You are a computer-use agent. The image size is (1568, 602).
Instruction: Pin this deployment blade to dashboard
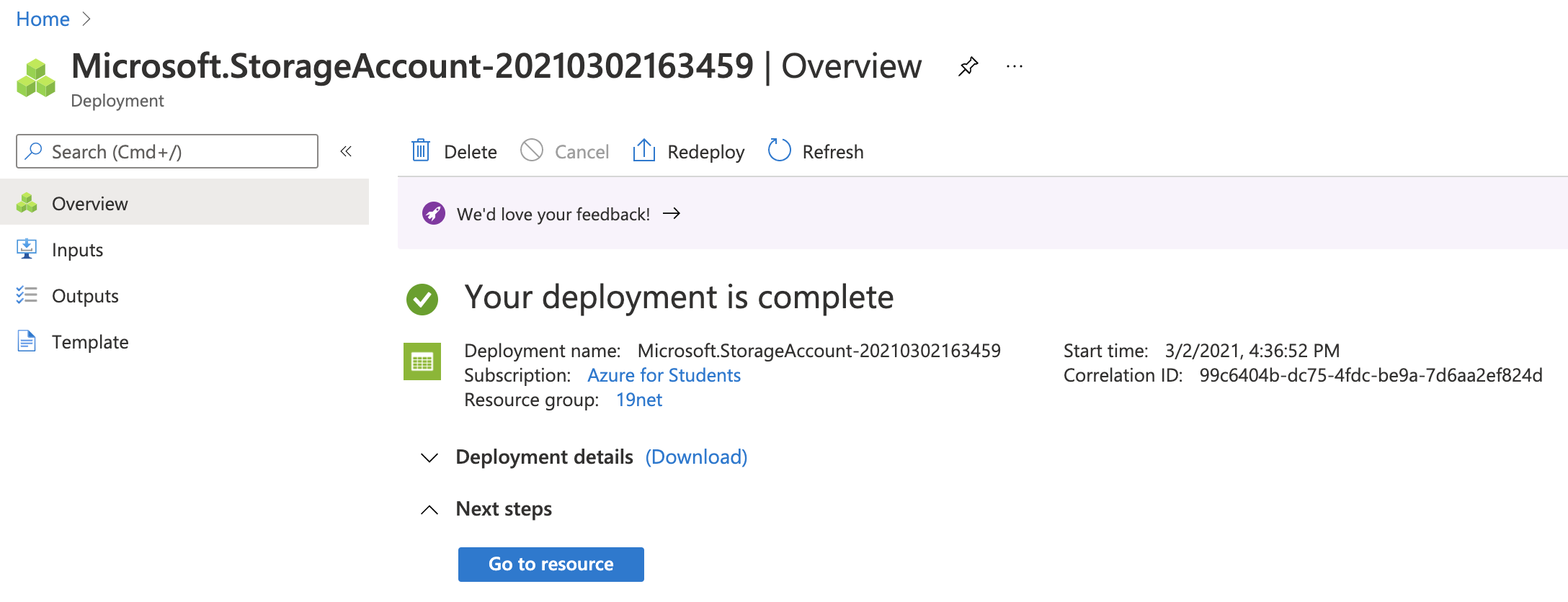click(x=968, y=67)
